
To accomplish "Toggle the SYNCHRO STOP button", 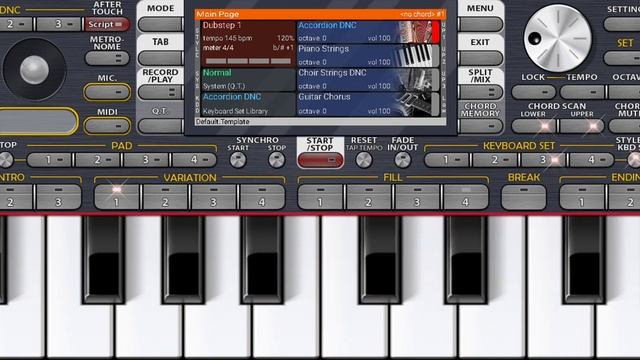I will tap(277, 160).
